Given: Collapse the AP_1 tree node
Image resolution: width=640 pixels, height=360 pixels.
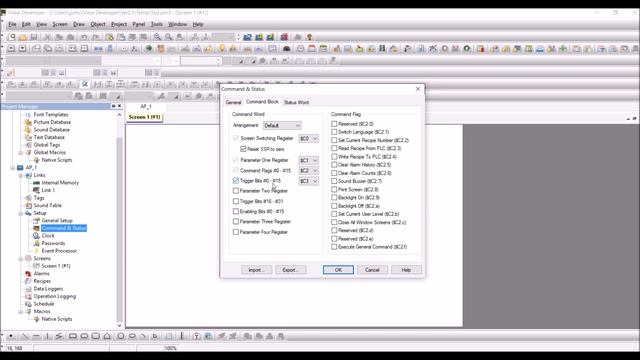Looking at the screenshot, I should [x=13, y=167].
